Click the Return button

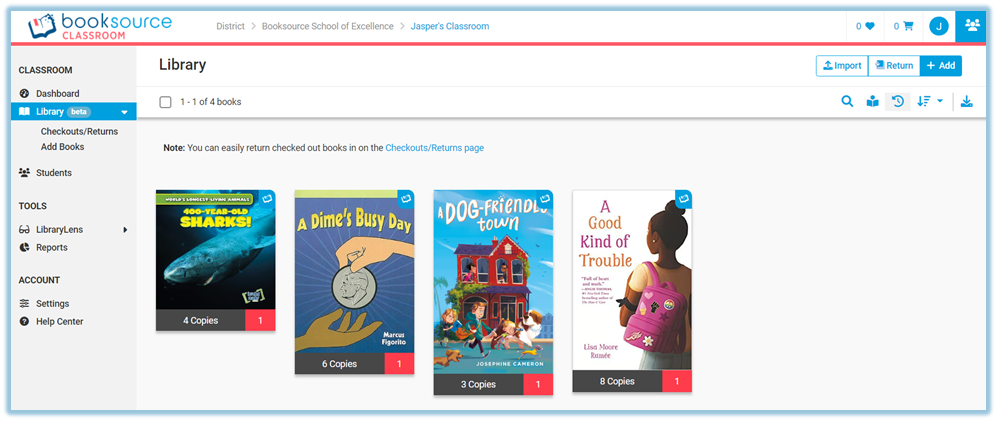894,66
